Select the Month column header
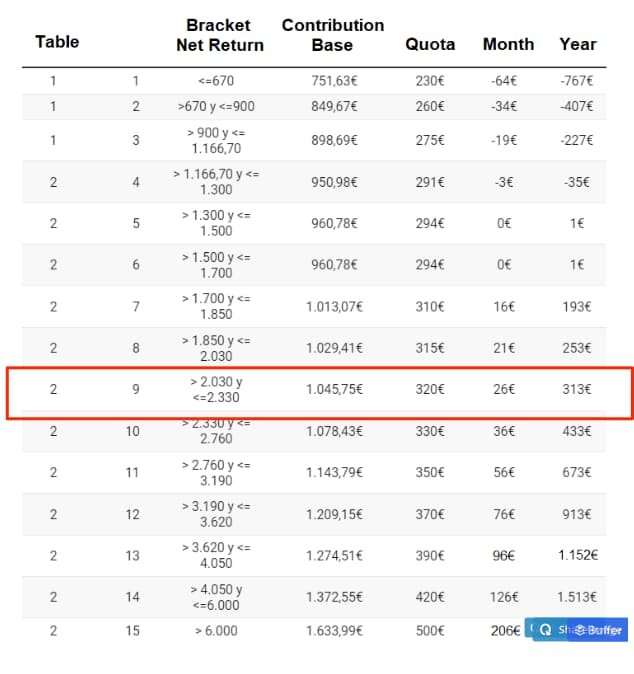This screenshot has height=674, width=634. (508, 44)
